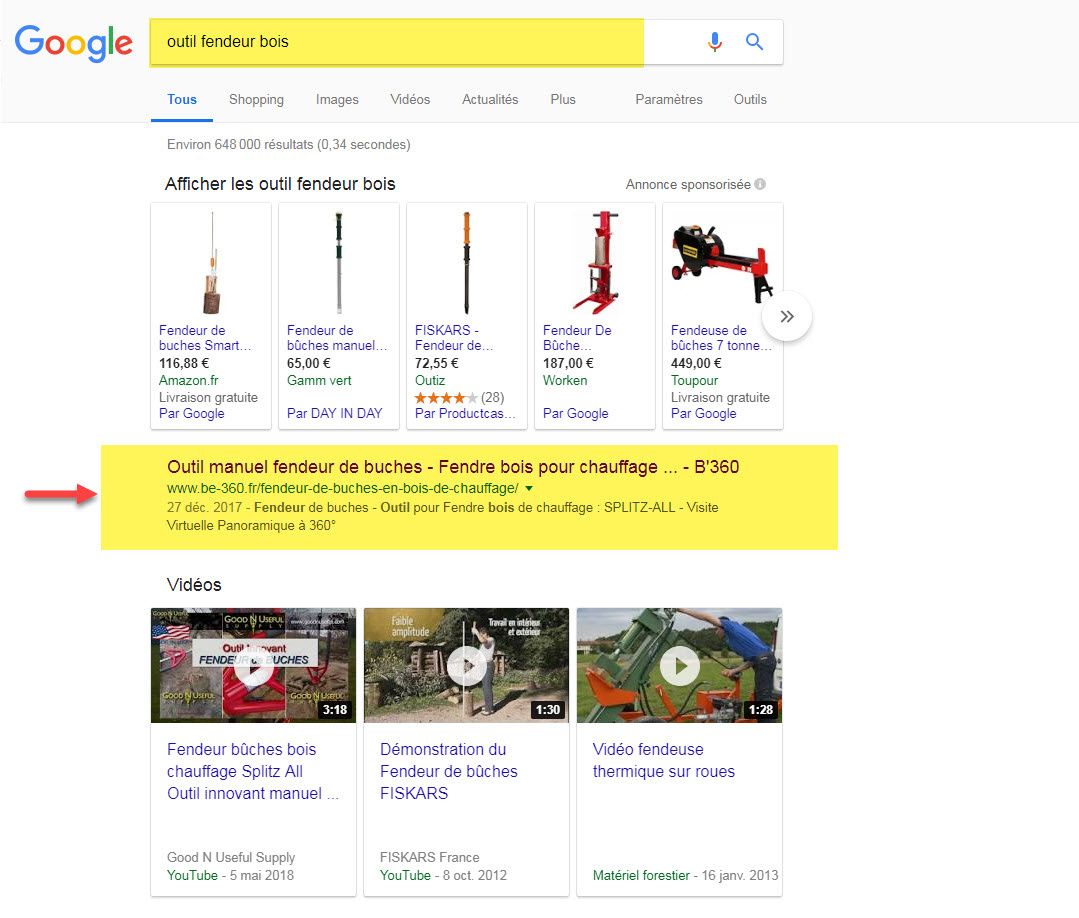Open Paramètres menu

coord(669,99)
